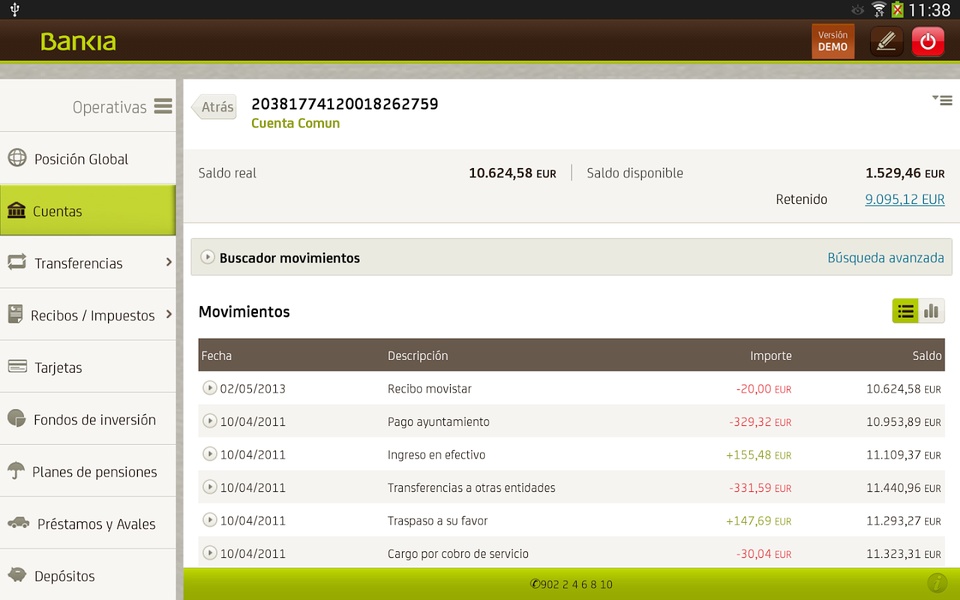Select the Ingreso en efectivo description
This screenshot has width=960, height=600.
(436, 455)
